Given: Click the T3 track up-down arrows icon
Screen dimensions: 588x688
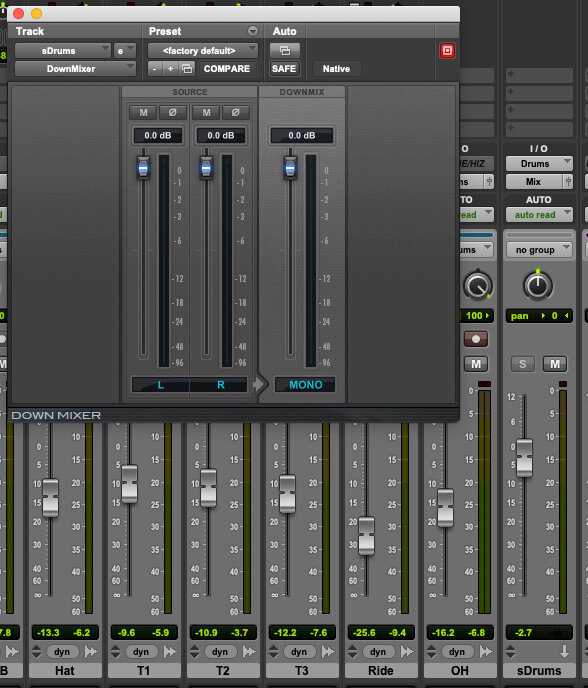Looking at the screenshot, I should (x=273, y=652).
